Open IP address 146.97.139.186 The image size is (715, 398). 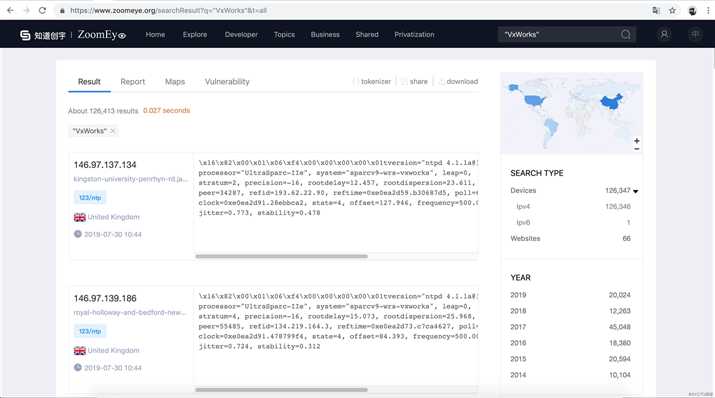[x=105, y=298]
